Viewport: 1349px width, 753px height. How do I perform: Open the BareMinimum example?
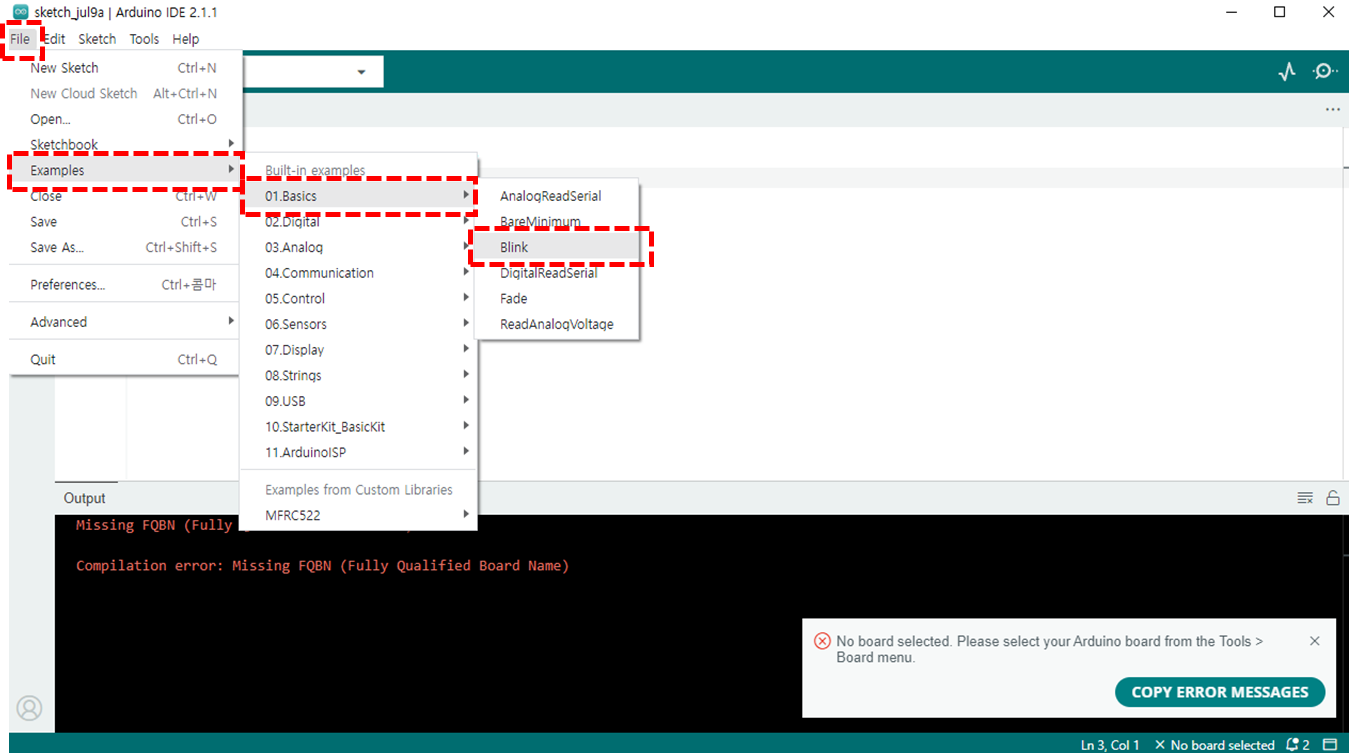(x=558, y=222)
